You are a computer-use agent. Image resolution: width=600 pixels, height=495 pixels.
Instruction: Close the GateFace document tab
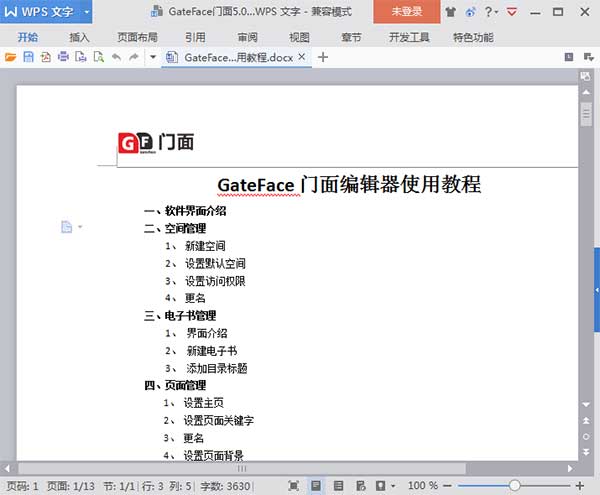pyautogui.click(x=302, y=57)
